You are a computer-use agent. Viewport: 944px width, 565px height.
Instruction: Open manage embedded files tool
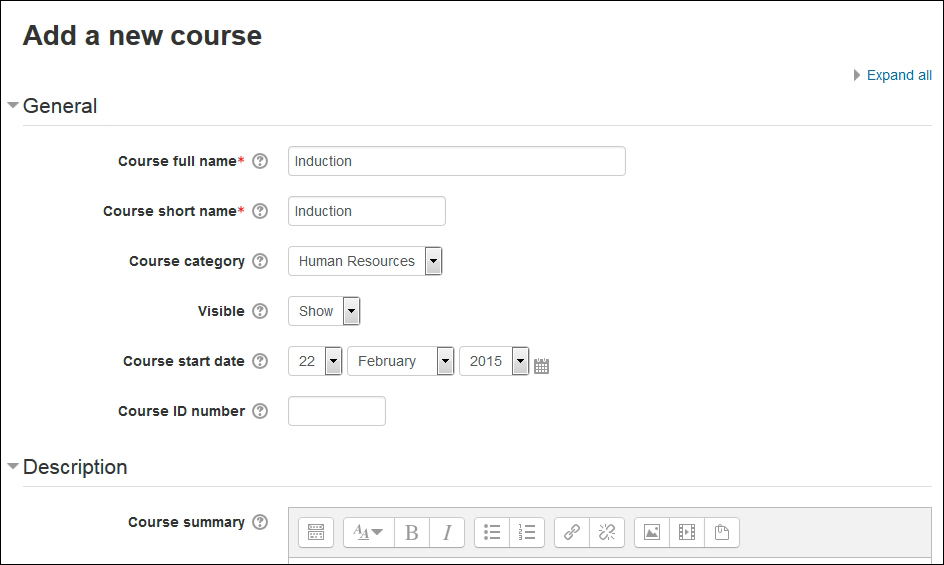(722, 532)
